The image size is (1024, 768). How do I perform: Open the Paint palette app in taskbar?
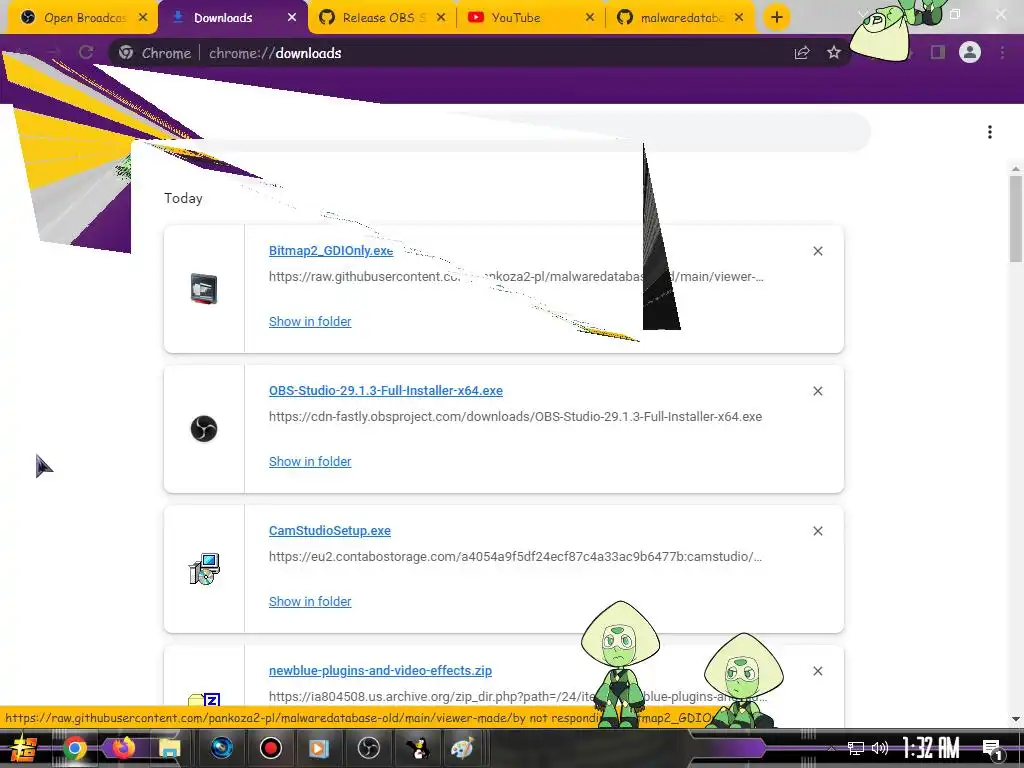(x=462, y=748)
